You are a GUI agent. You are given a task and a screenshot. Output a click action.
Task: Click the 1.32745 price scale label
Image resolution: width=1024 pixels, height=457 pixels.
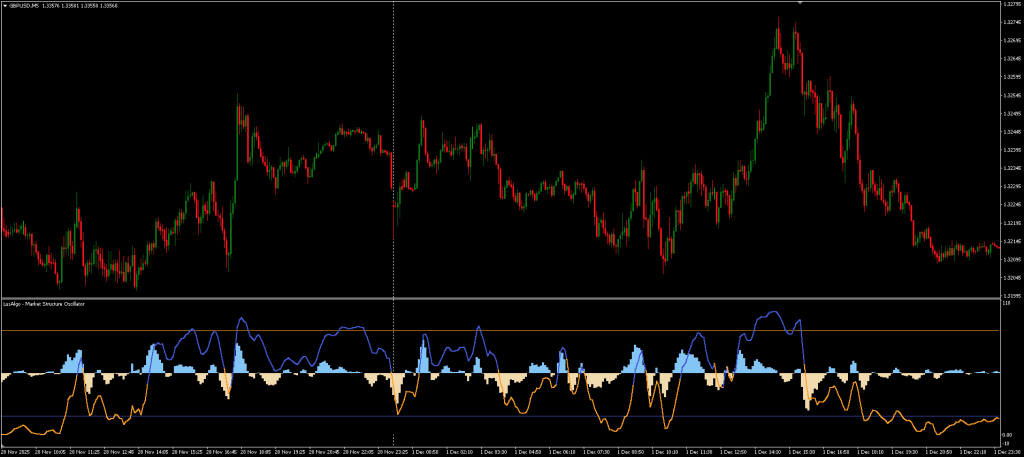coord(1010,22)
